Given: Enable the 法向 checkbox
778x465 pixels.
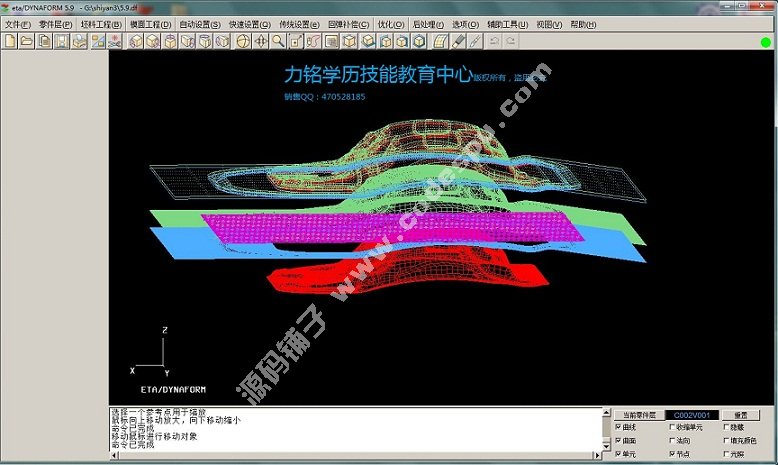Looking at the screenshot, I should pyautogui.click(x=672, y=440).
